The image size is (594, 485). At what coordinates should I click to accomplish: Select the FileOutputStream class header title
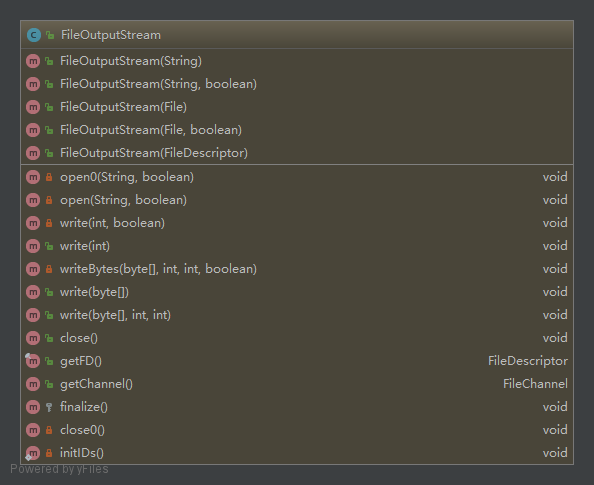click(111, 35)
